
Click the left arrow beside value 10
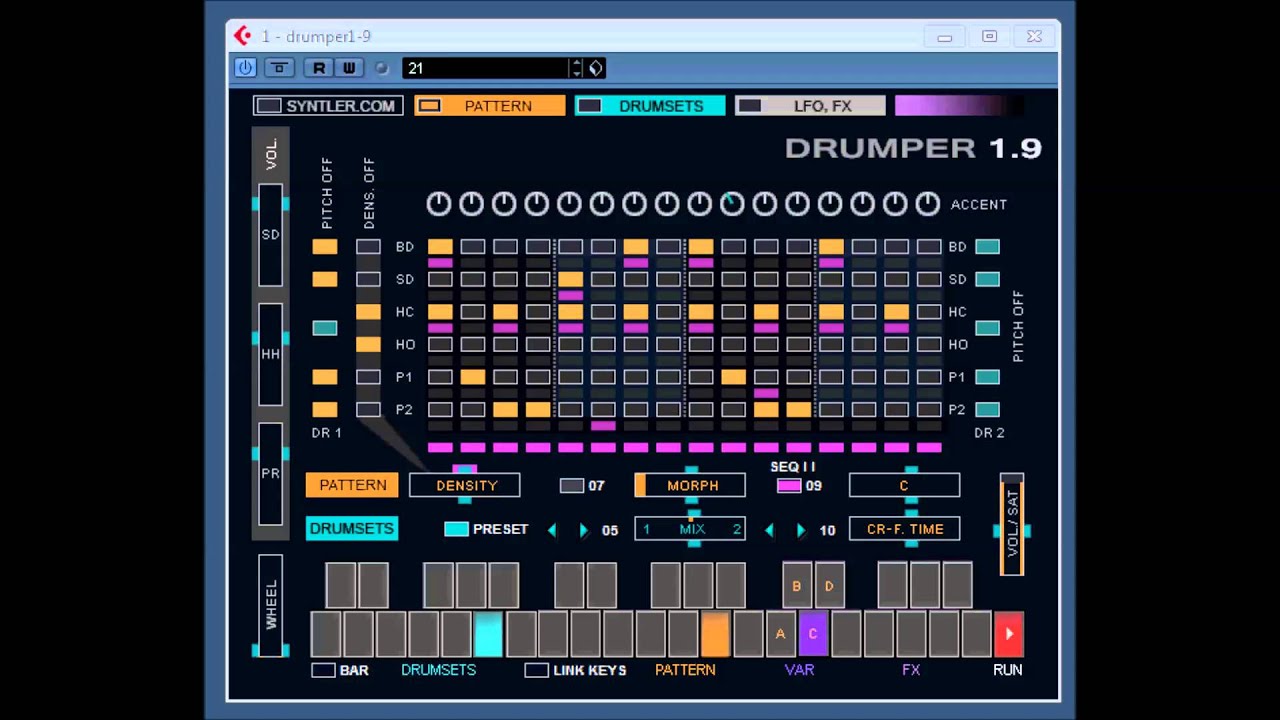coord(769,530)
